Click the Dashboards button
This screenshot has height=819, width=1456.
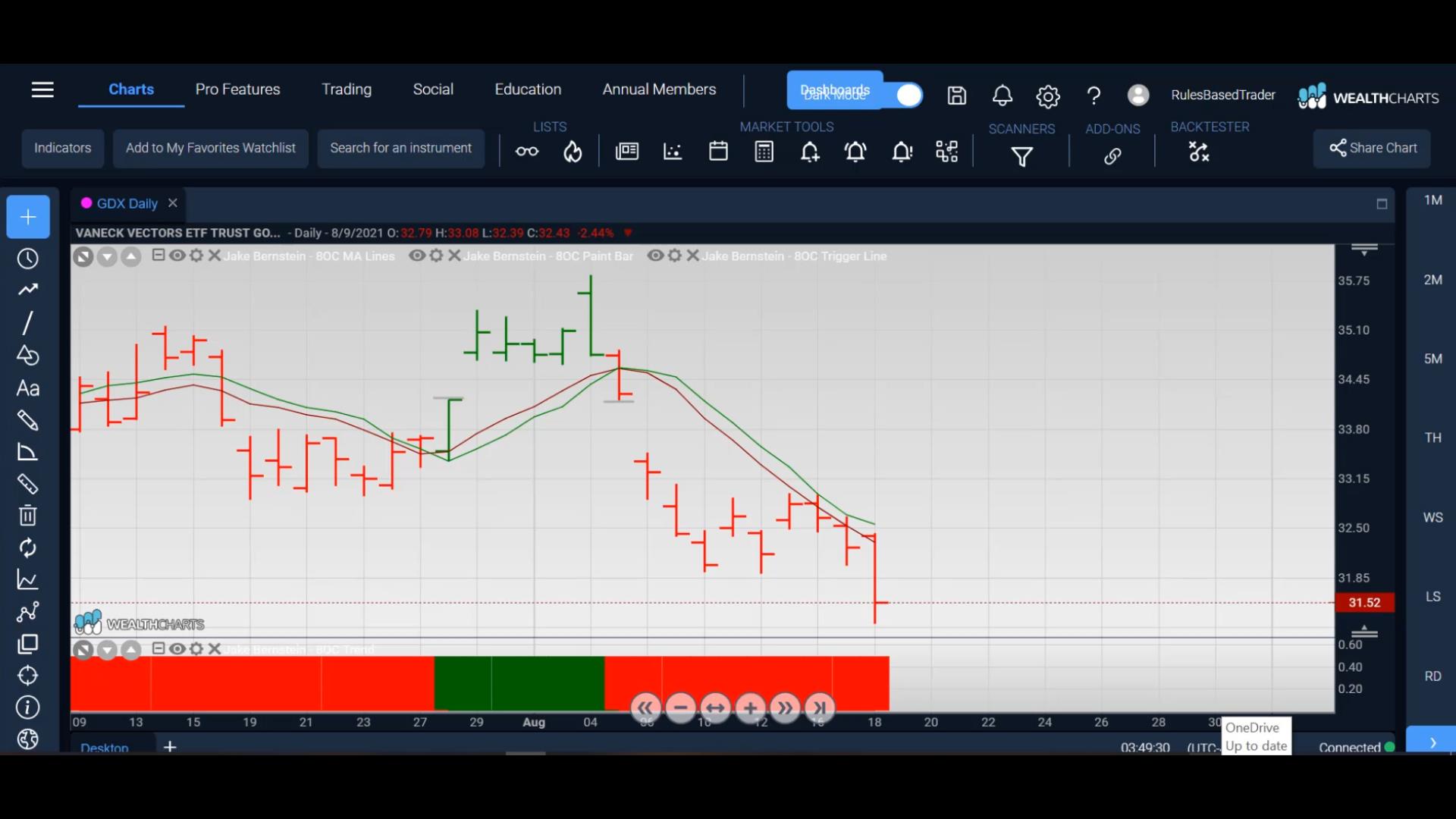coord(835,90)
